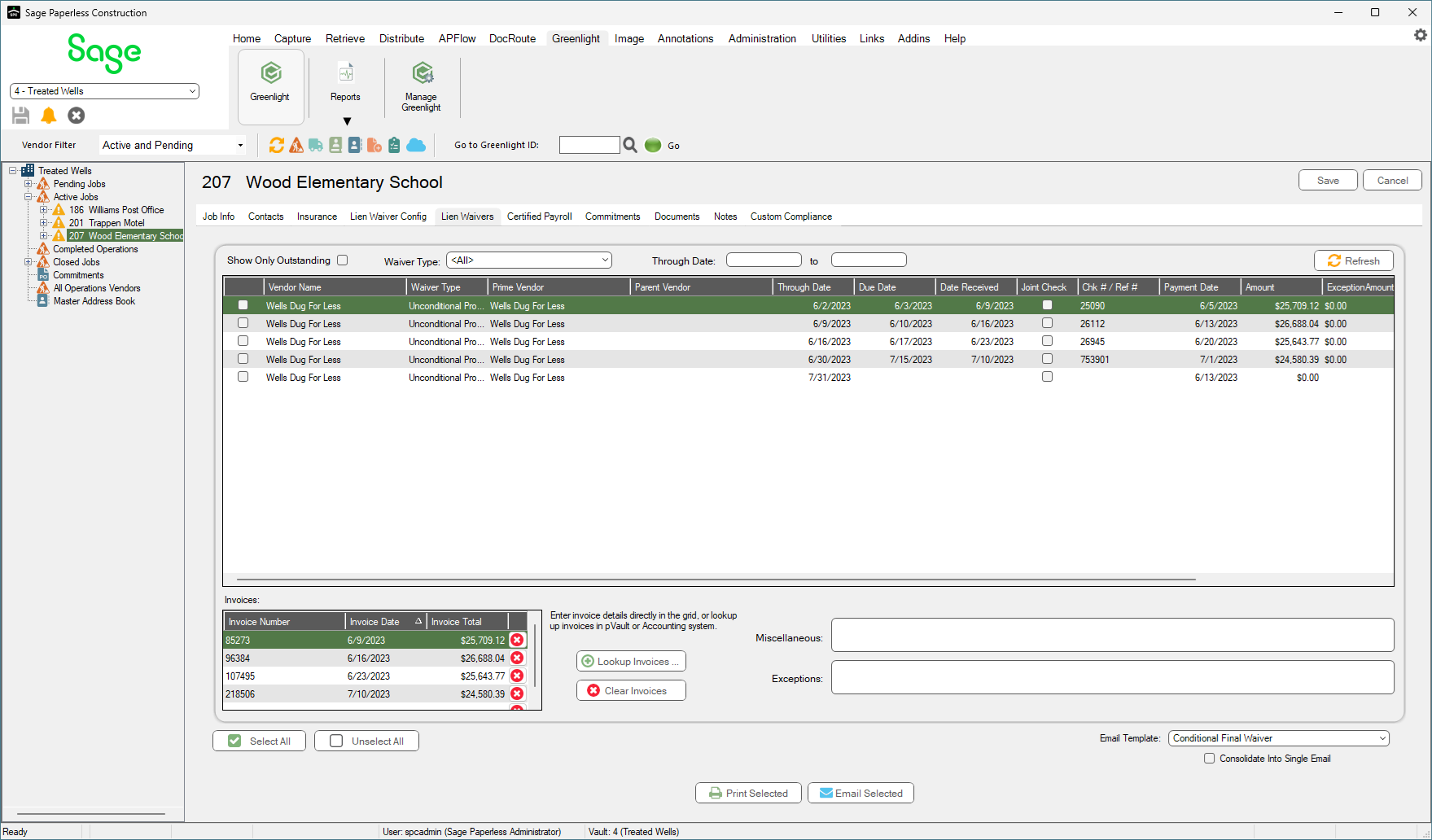
Task: Delete invoice 85273 with its red X
Action: 517,640
